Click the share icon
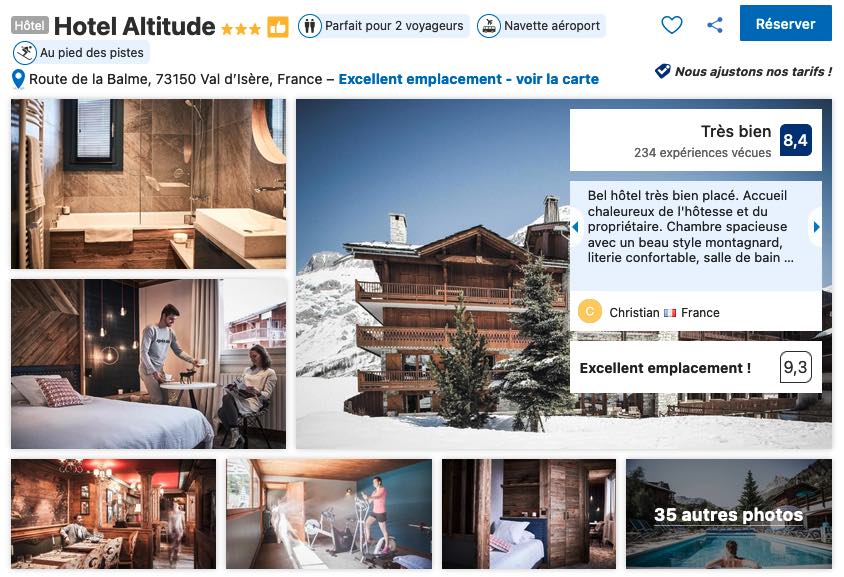This screenshot has height=577, width=844. 714,25
